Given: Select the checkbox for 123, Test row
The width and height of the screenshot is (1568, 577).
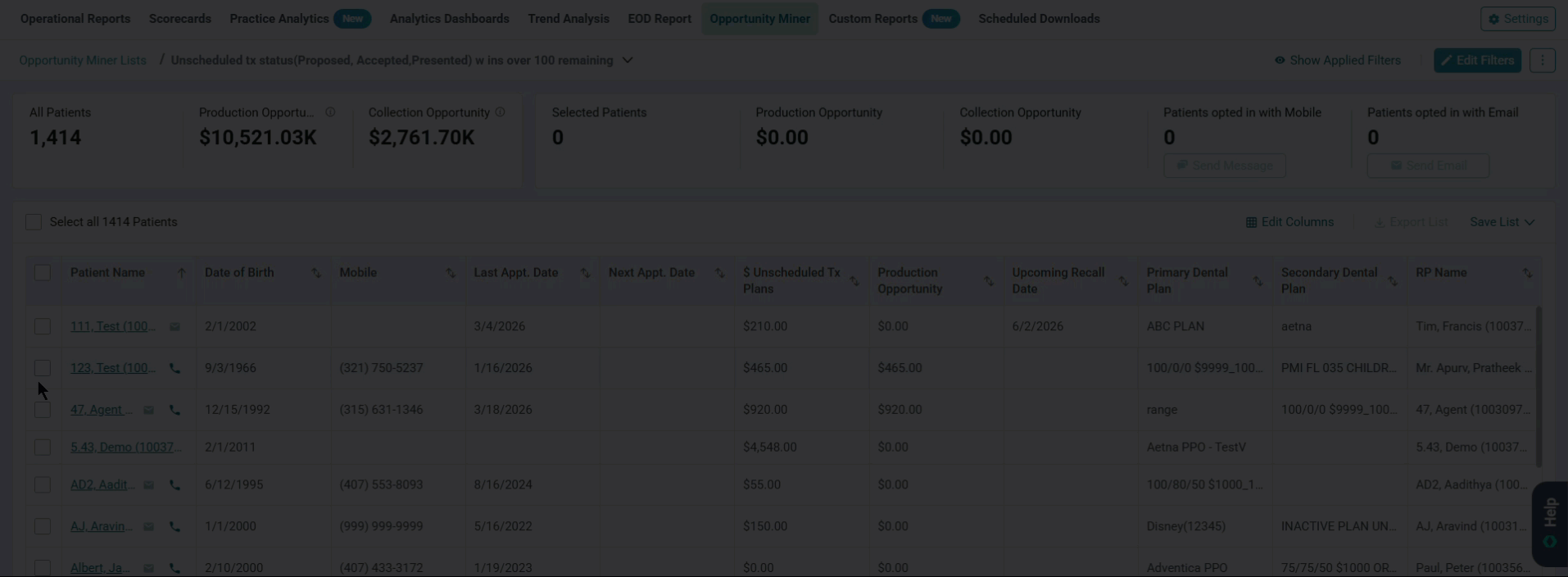Looking at the screenshot, I should click(x=43, y=368).
